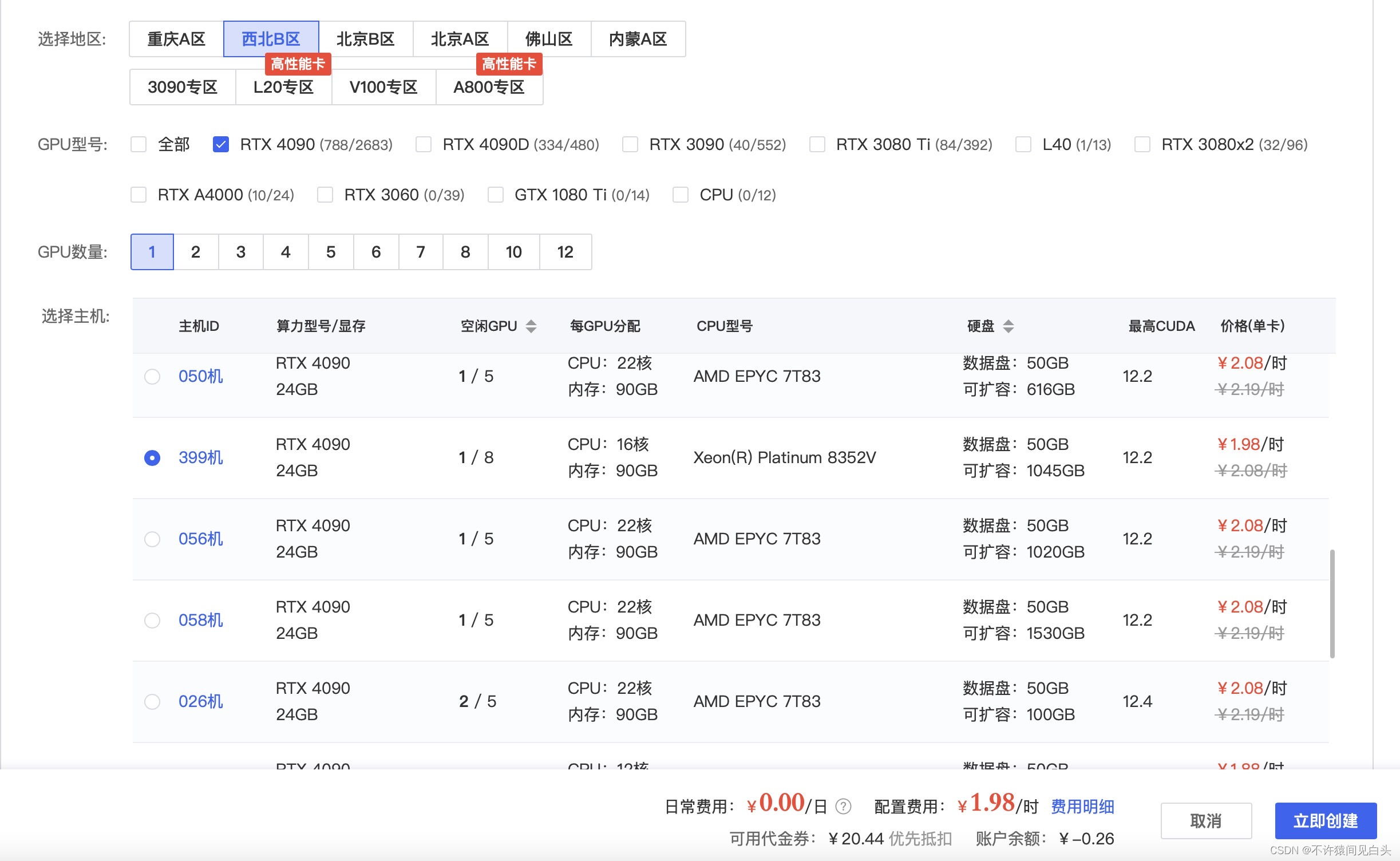Image resolution: width=1400 pixels, height=861 pixels.
Task: Select host 050机 radio button
Action: click(152, 377)
